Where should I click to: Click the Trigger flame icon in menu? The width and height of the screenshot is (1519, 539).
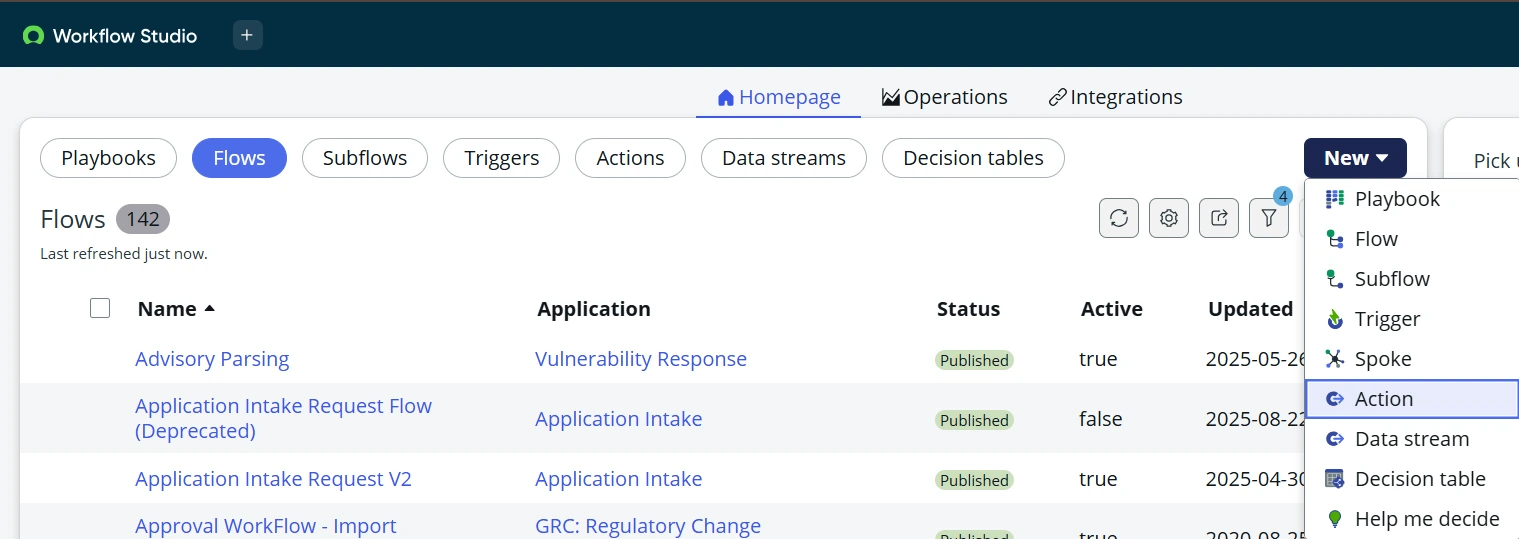[x=1335, y=319]
